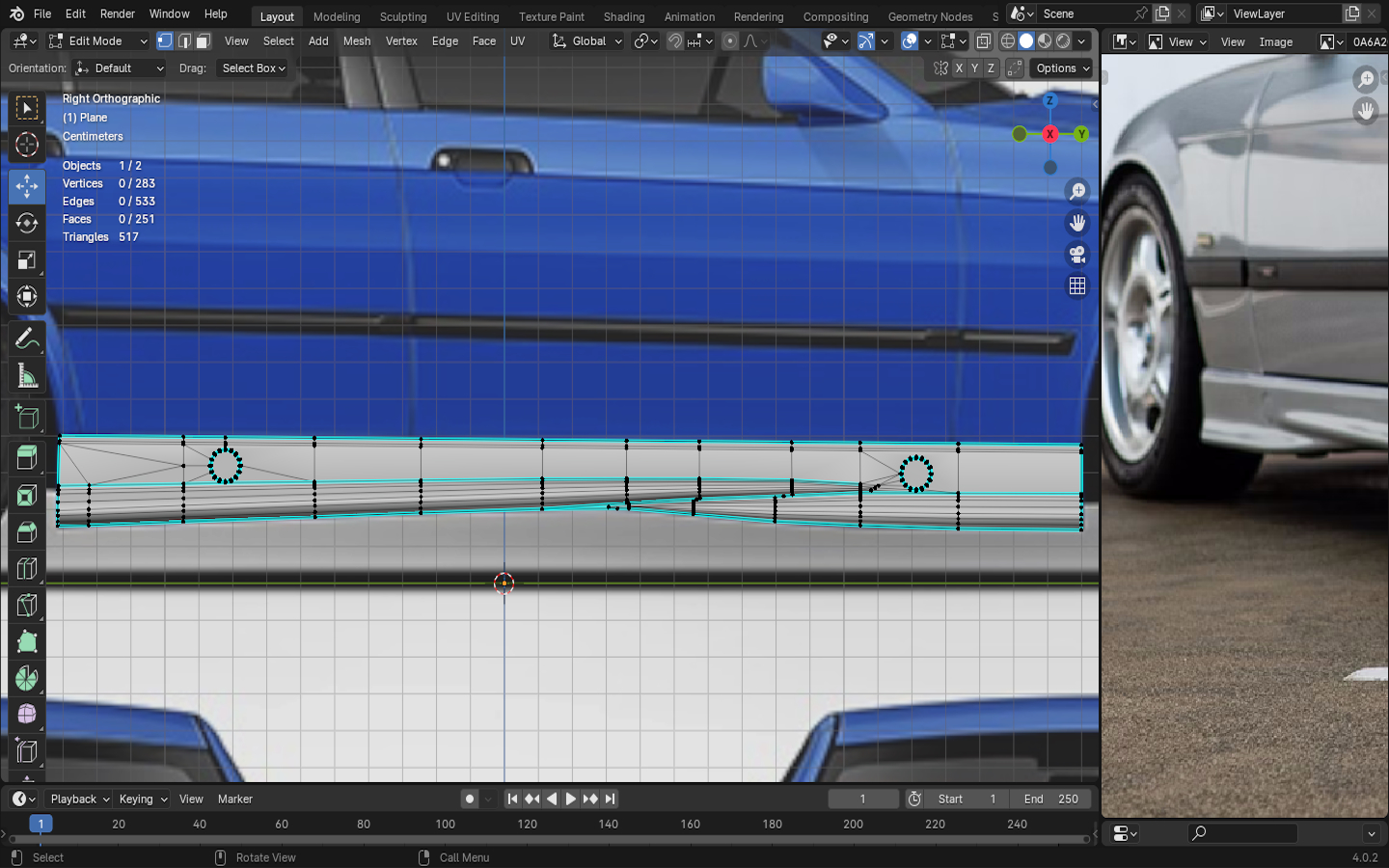Switch to the Sculpting workspace tab
Screen dimensions: 1389x868
click(x=402, y=16)
